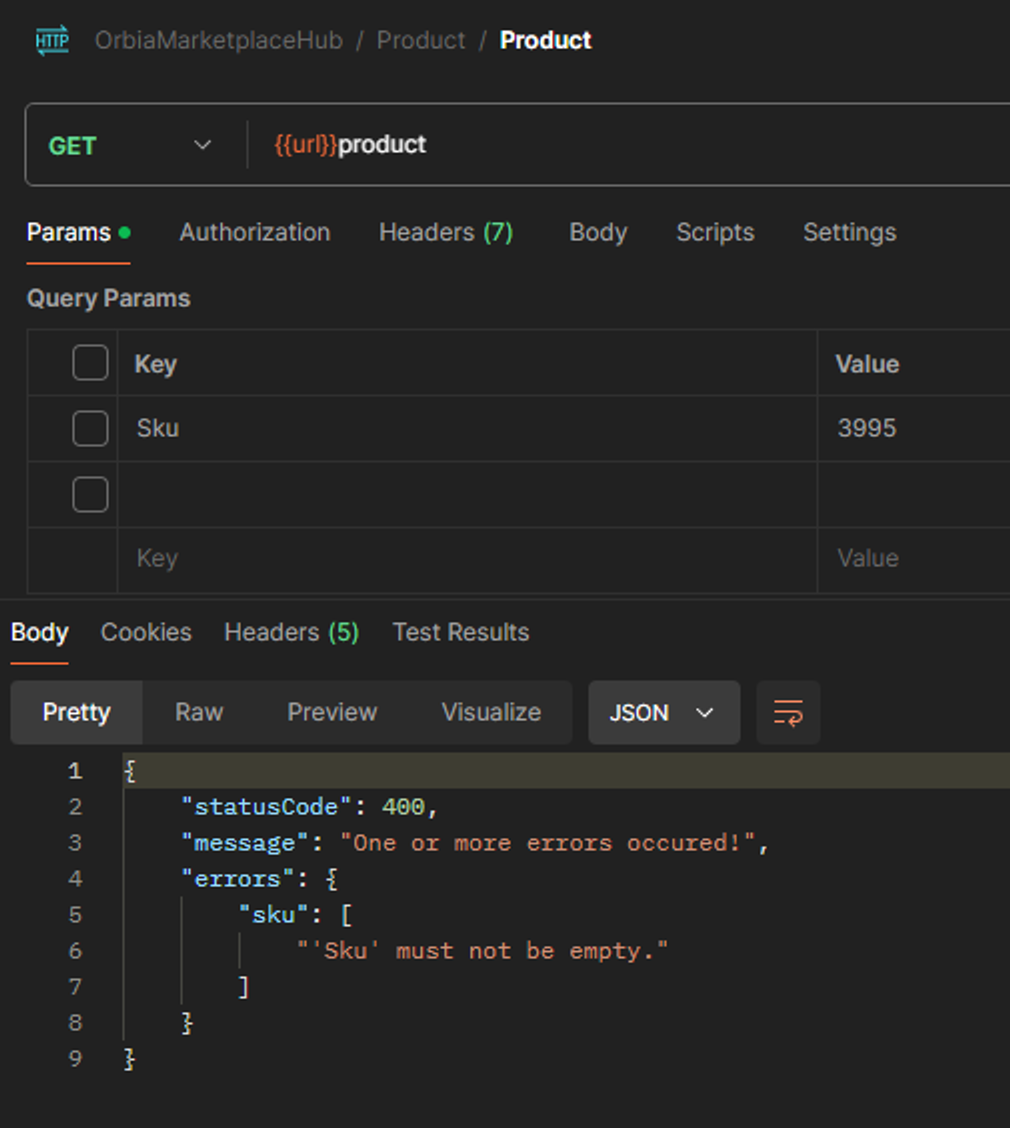Open the Test Results tab
The height and width of the screenshot is (1128, 1010).
coord(460,632)
